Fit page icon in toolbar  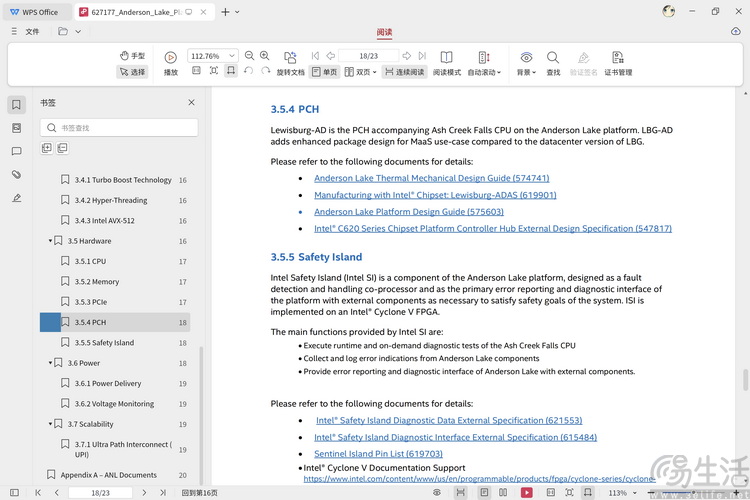coord(214,71)
